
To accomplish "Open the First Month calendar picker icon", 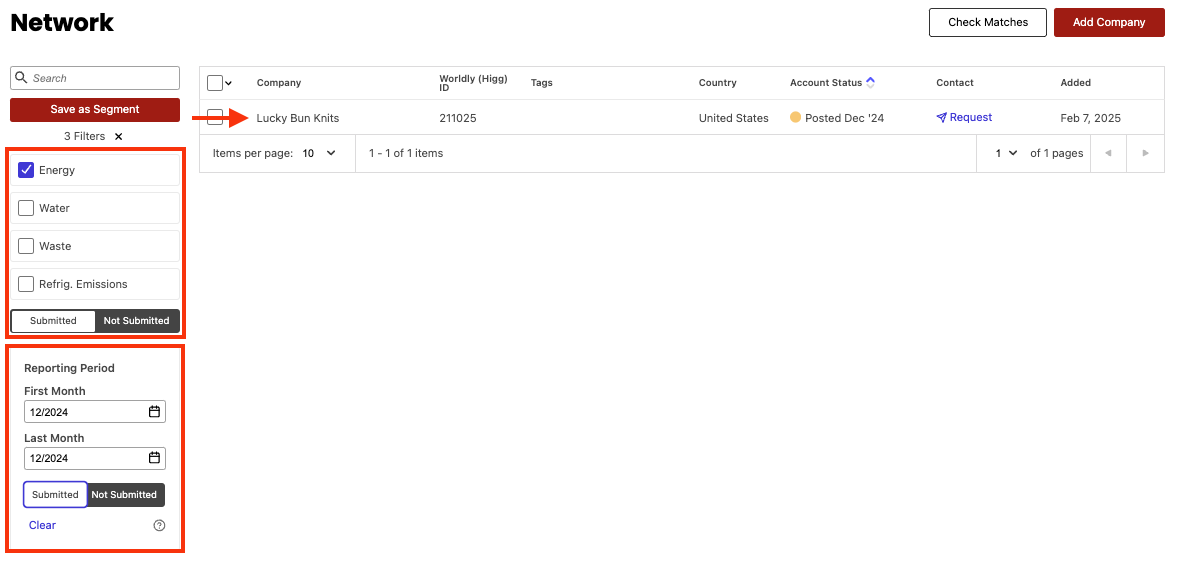I will tap(154, 412).
